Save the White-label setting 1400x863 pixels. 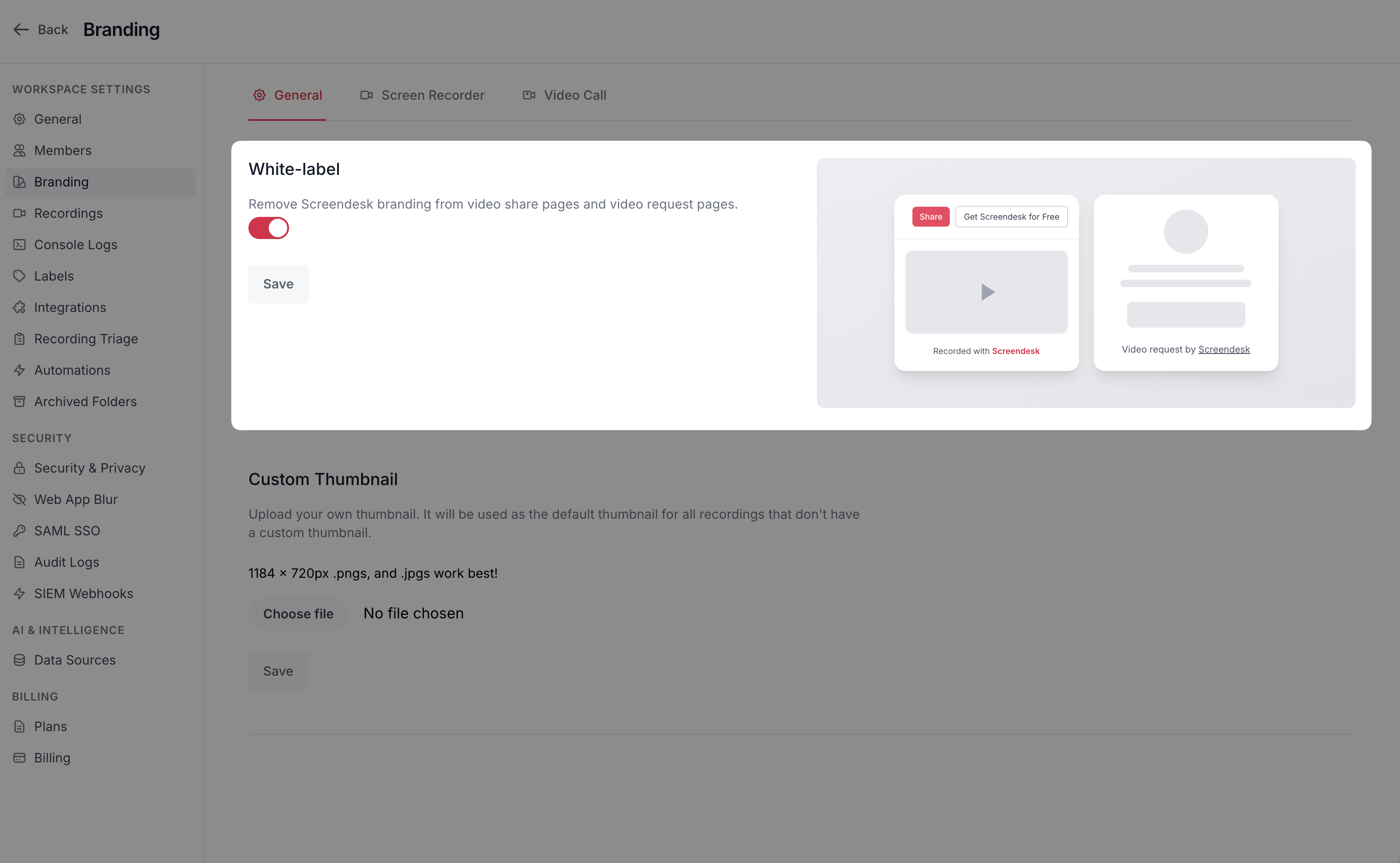coord(278,284)
